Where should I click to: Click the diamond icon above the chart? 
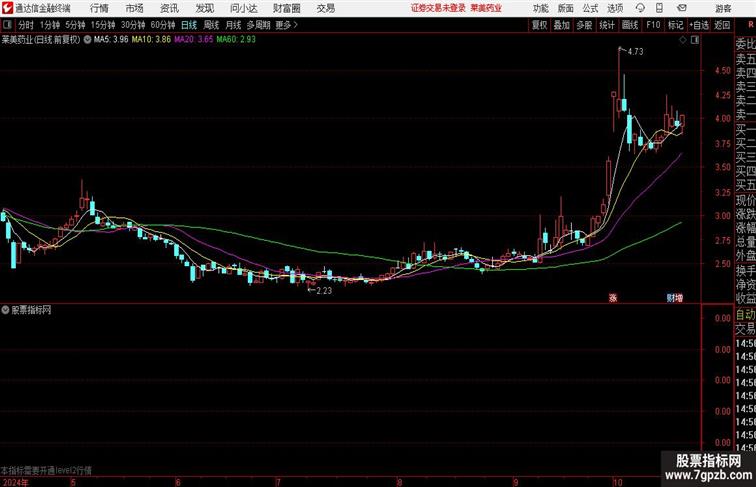tap(683, 40)
